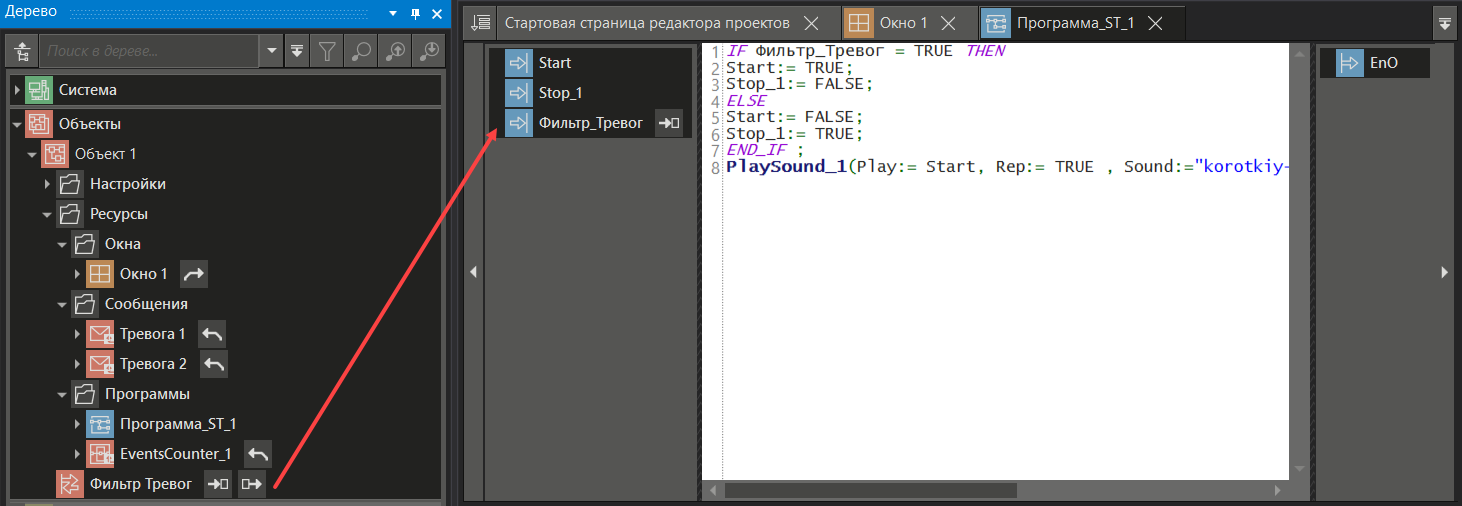Click the Stop_1 input argument icon
The image size is (1462, 506).
519,93
